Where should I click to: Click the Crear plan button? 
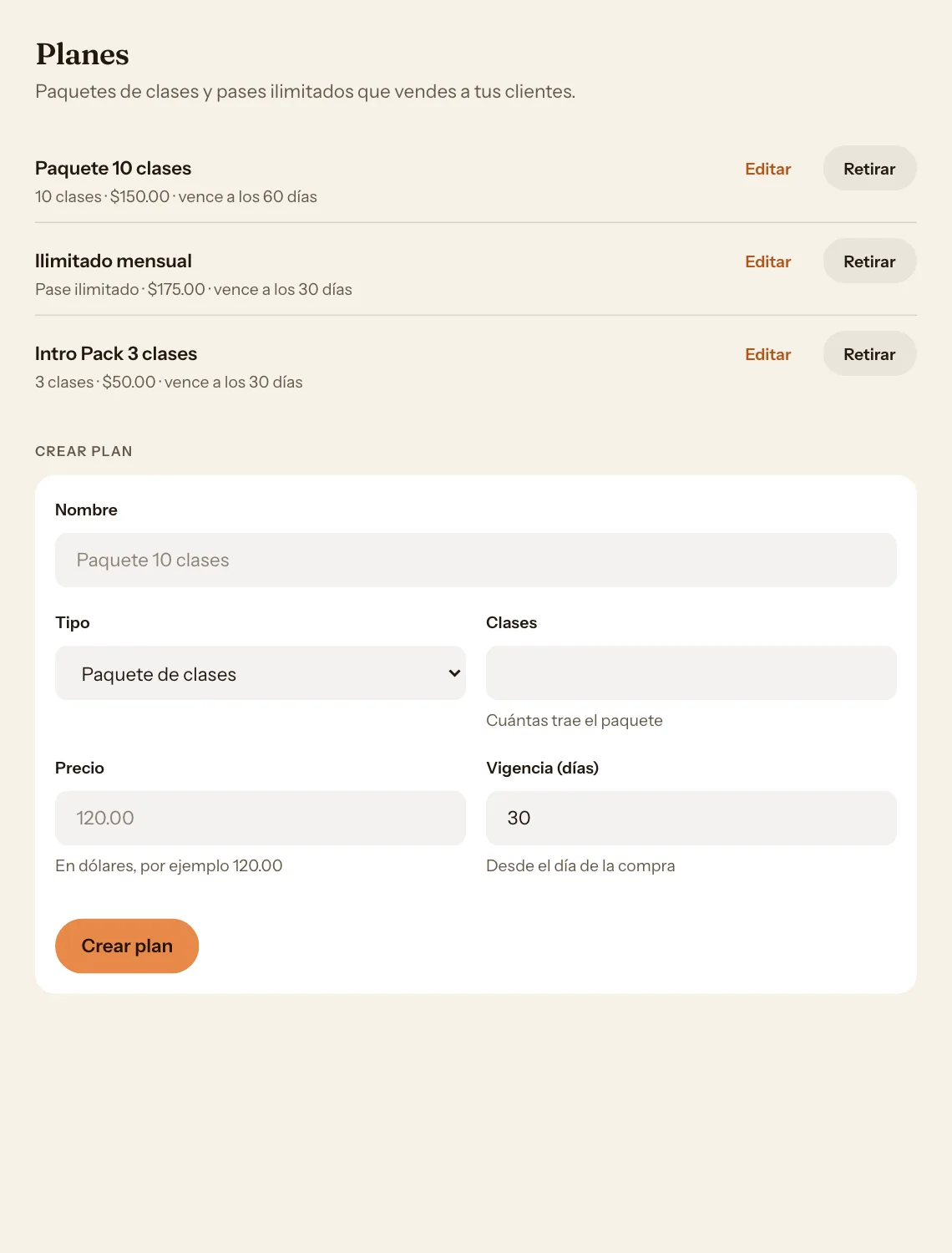[x=127, y=946]
